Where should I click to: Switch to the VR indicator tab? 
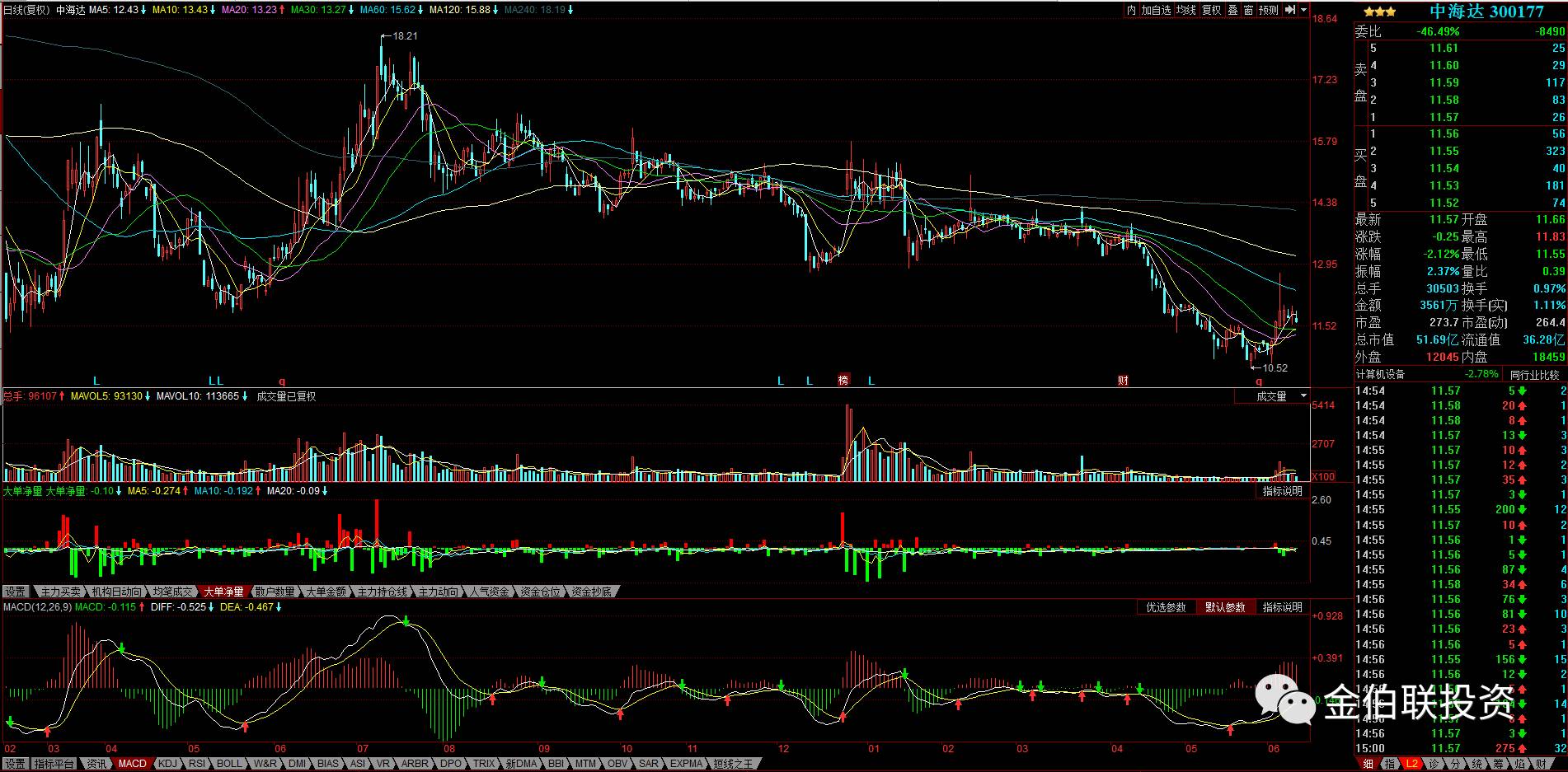(x=383, y=764)
